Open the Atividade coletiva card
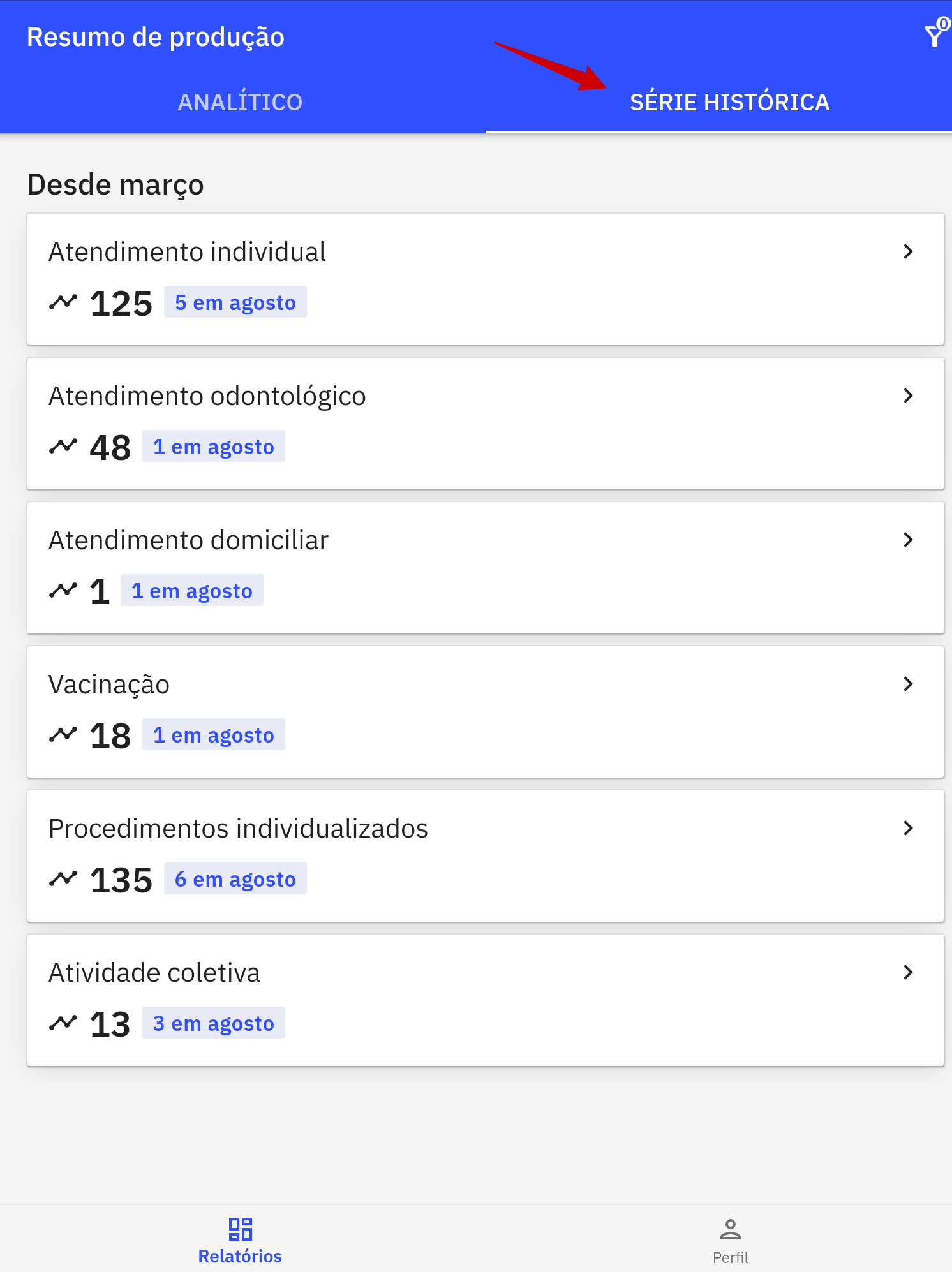The width and height of the screenshot is (952, 1272). pyautogui.click(x=485, y=1000)
